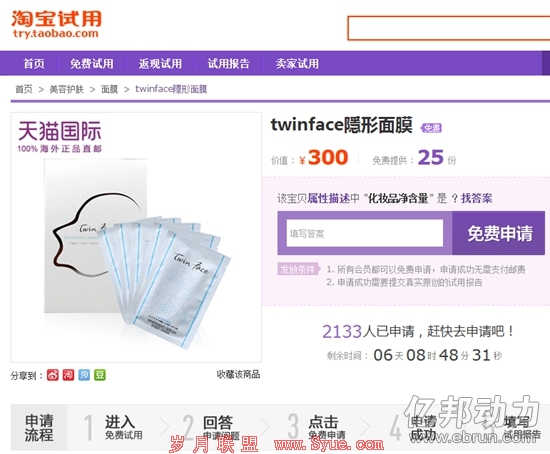The image size is (550, 454).
Task: Click the 找答案 link
Action: [477, 198]
